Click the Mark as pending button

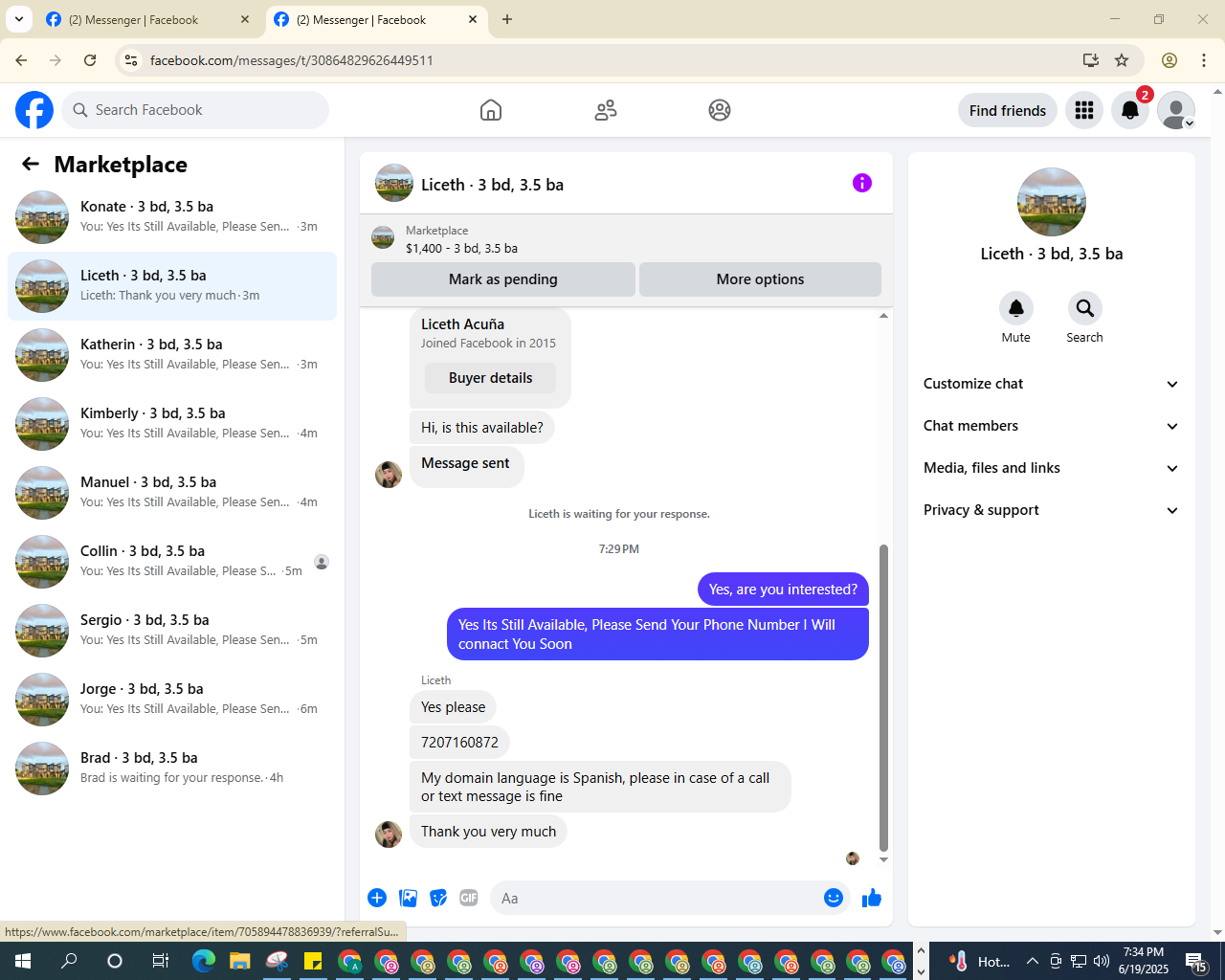[x=503, y=279]
